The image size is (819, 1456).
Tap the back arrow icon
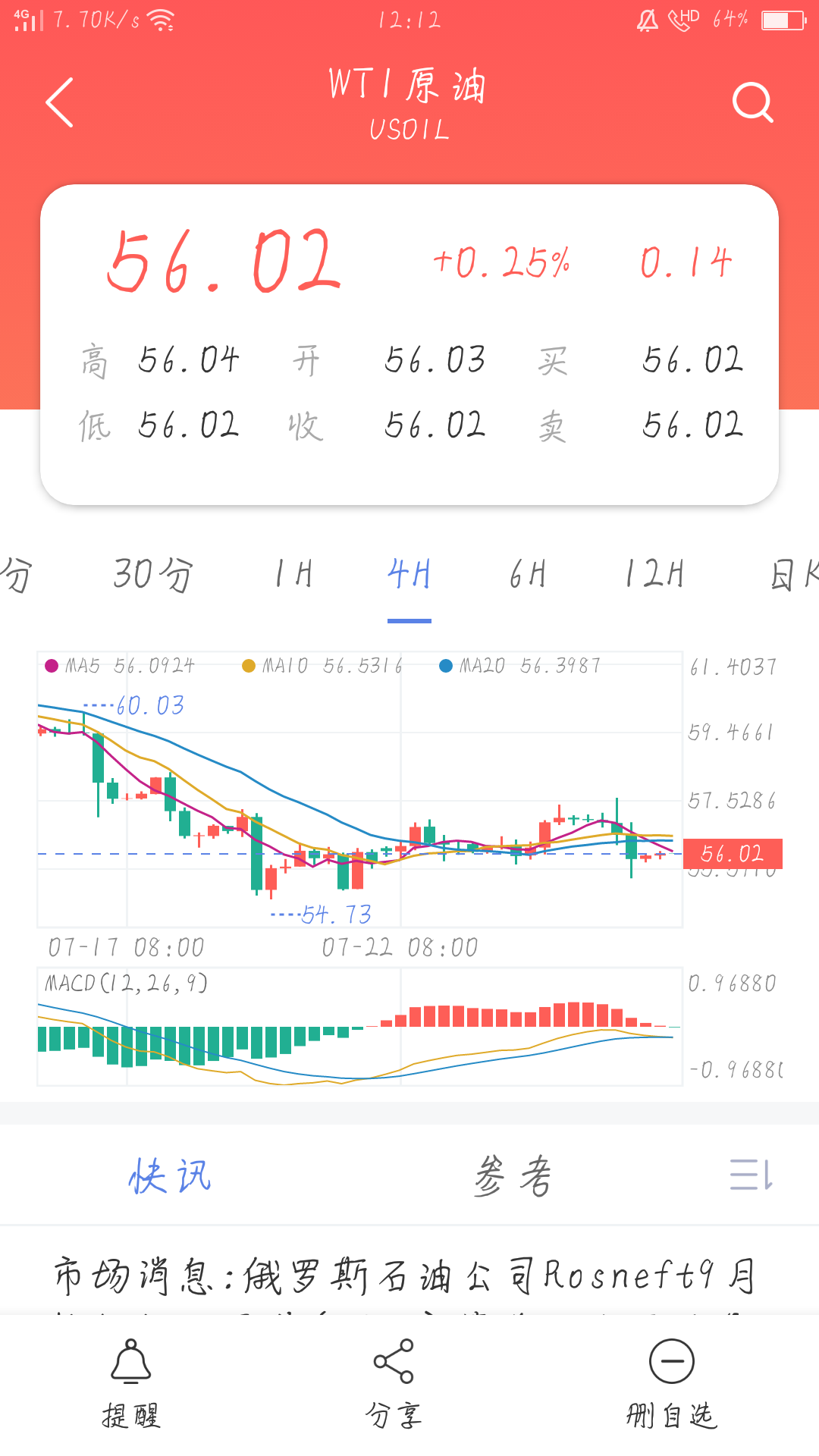click(x=60, y=102)
